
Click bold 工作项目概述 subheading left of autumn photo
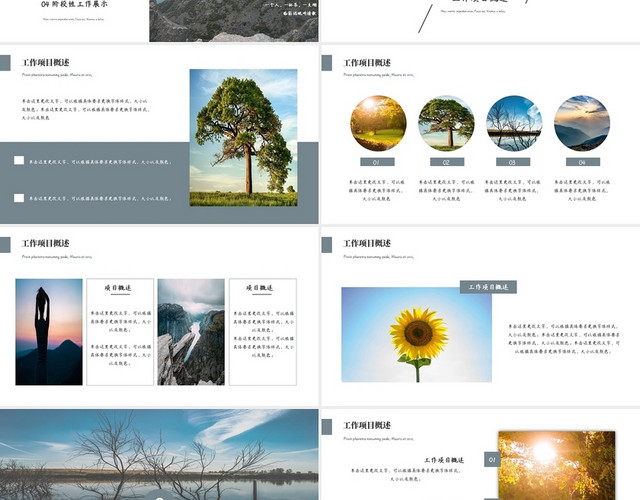click(444, 460)
